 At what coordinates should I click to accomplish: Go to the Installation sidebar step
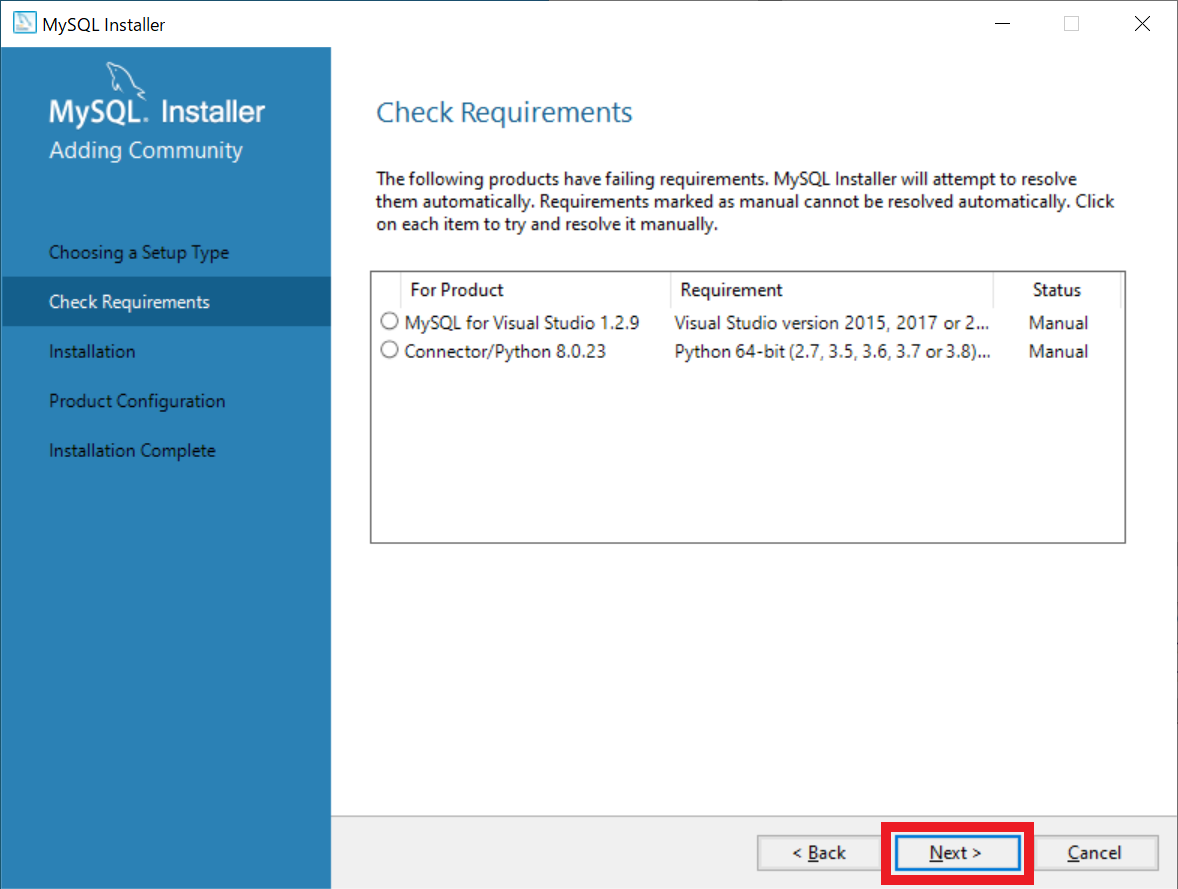92,352
